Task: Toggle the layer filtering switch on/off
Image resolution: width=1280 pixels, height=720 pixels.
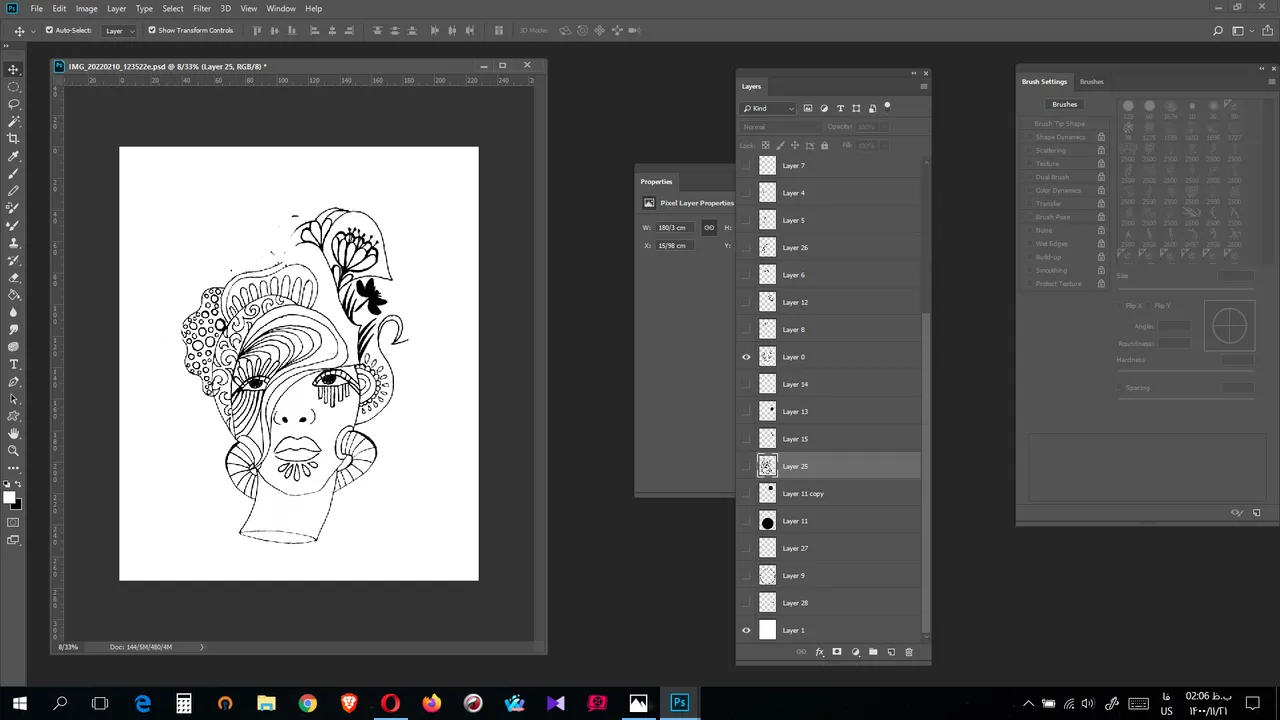Action: [887, 106]
